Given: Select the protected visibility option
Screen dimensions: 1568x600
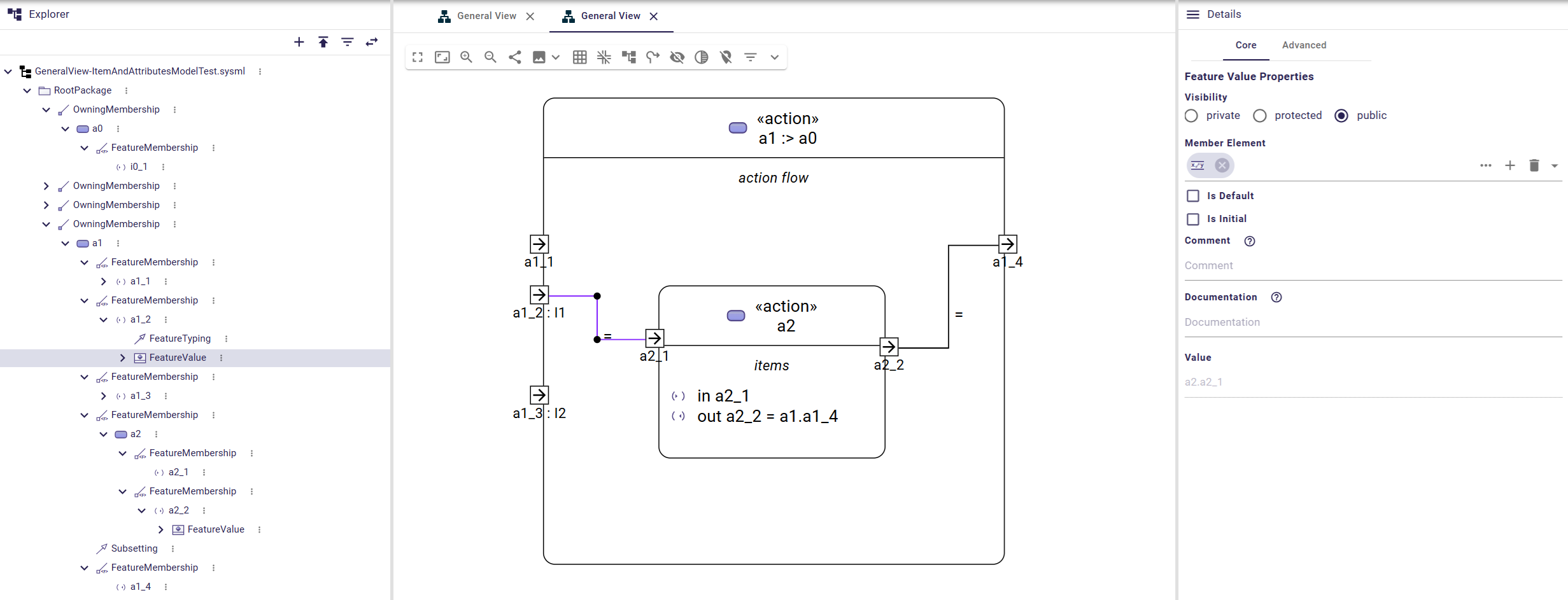Looking at the screenshot, I should coord(1259,115).
